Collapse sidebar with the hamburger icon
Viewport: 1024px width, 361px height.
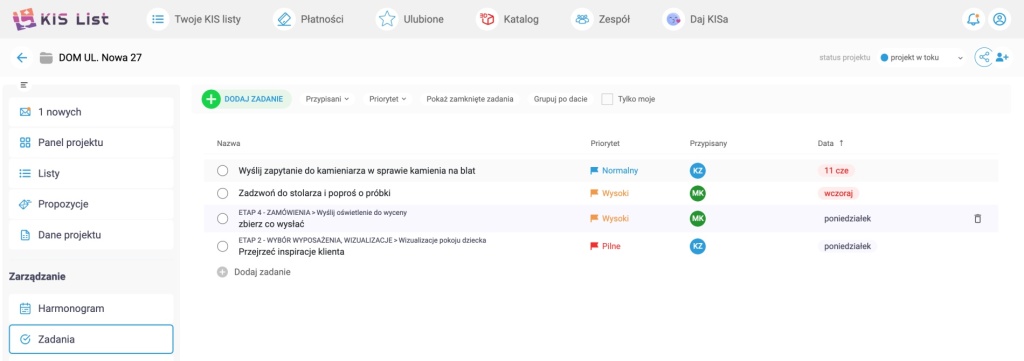24,85
